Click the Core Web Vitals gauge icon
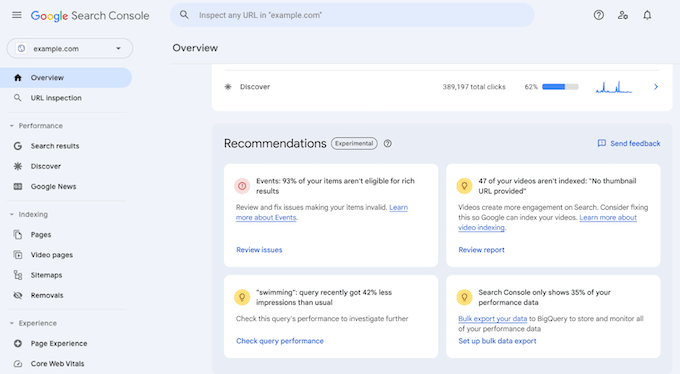This screenshot has width=680, height=374. [x=18, y=364]
